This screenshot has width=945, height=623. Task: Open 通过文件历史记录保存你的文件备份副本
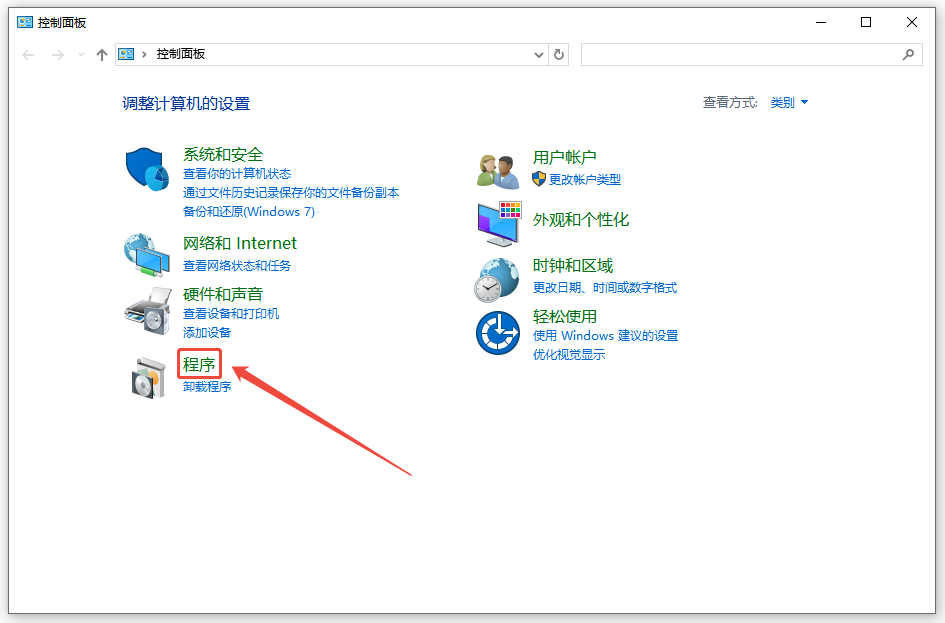[291, 193]
